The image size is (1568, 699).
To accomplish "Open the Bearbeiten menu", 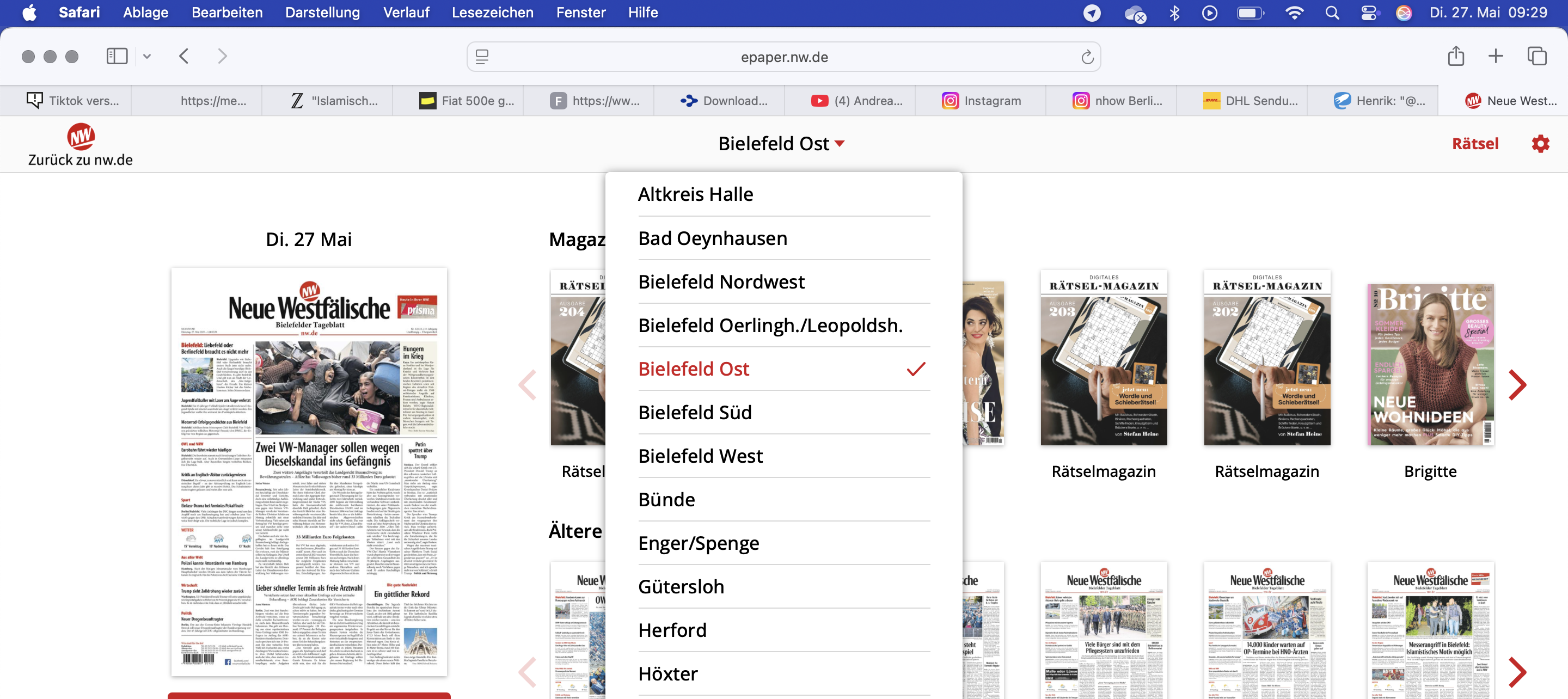I will (227, 13).
